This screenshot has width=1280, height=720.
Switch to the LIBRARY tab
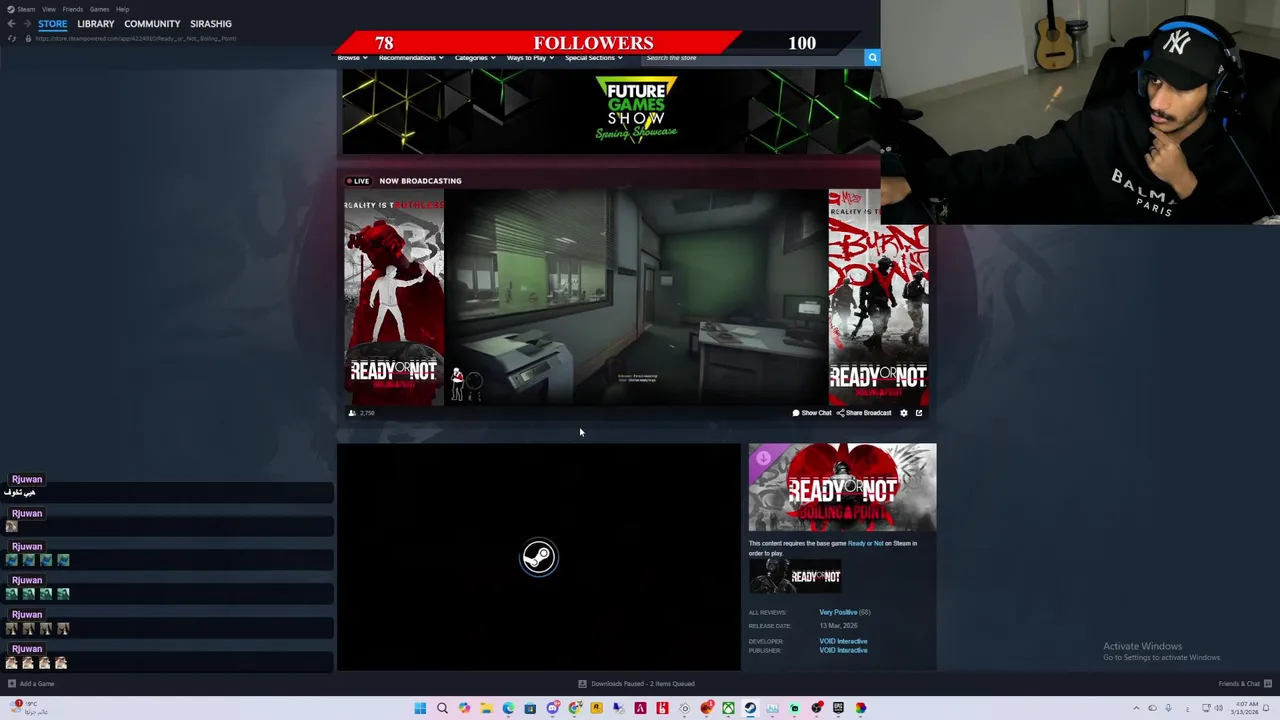point(96,24)
